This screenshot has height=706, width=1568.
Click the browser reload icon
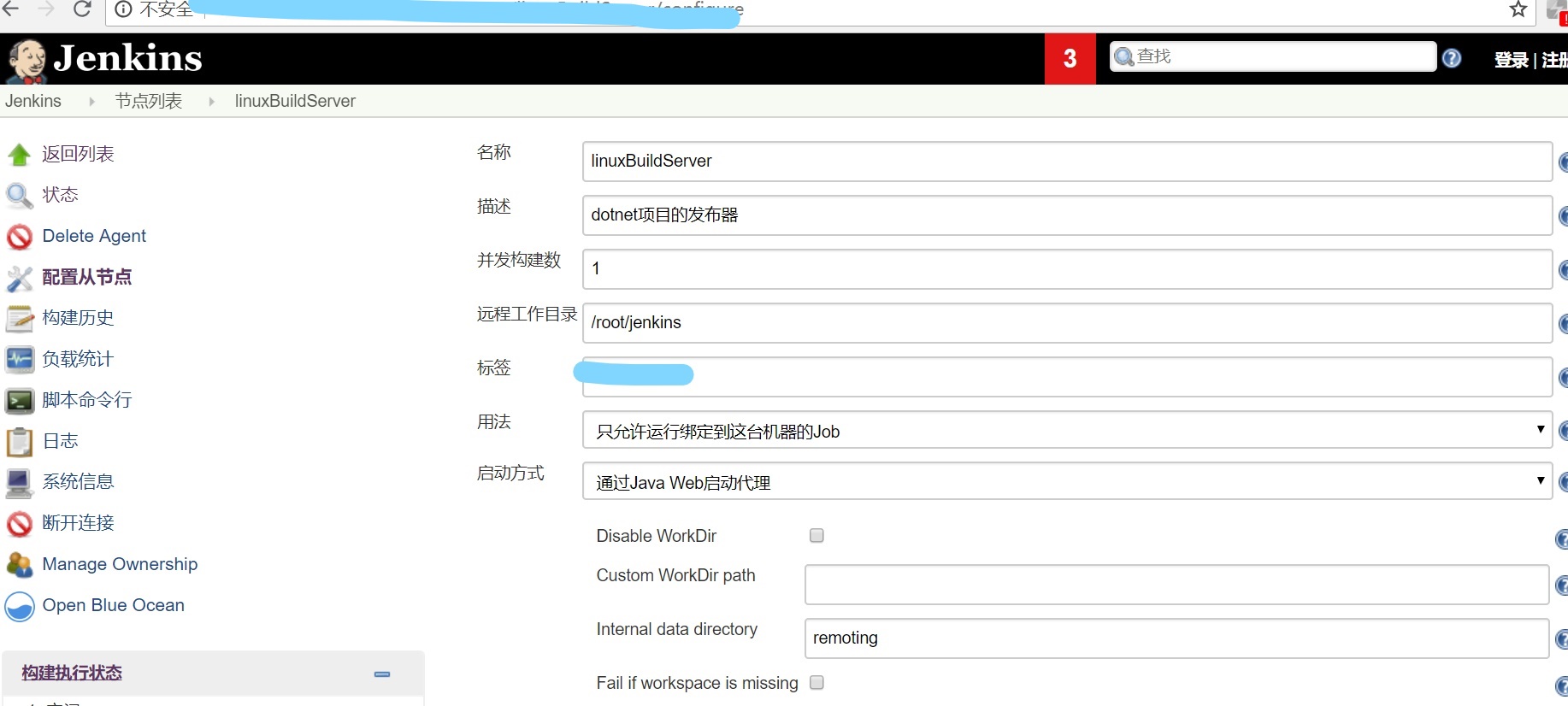[x=82, y=9]
